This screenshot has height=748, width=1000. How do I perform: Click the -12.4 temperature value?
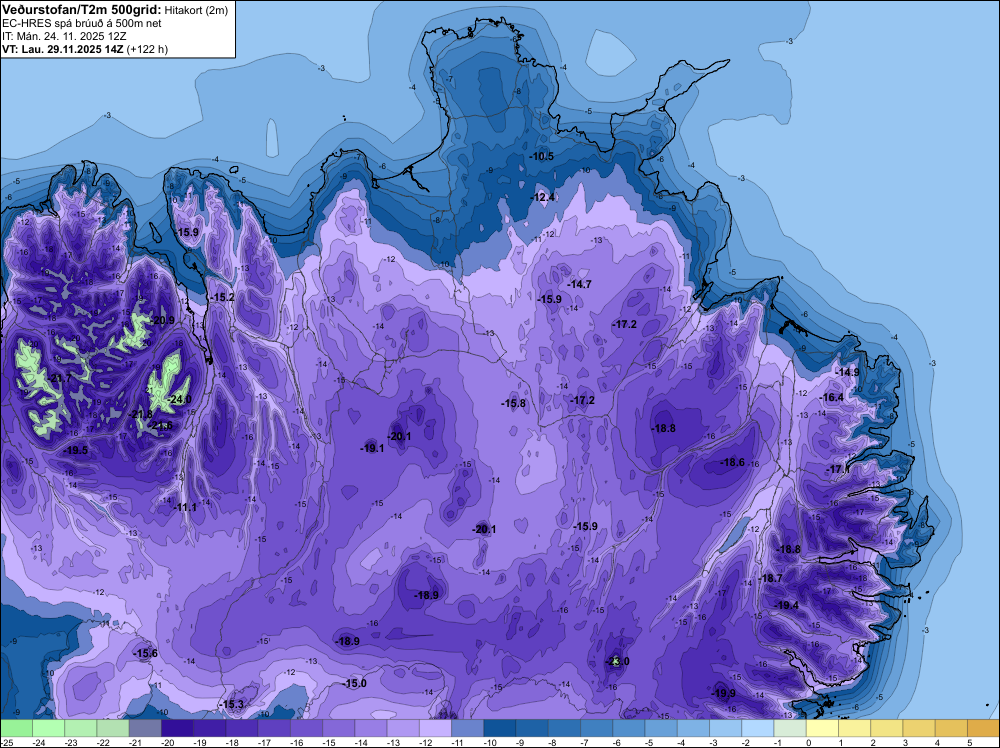pos(543,198)
